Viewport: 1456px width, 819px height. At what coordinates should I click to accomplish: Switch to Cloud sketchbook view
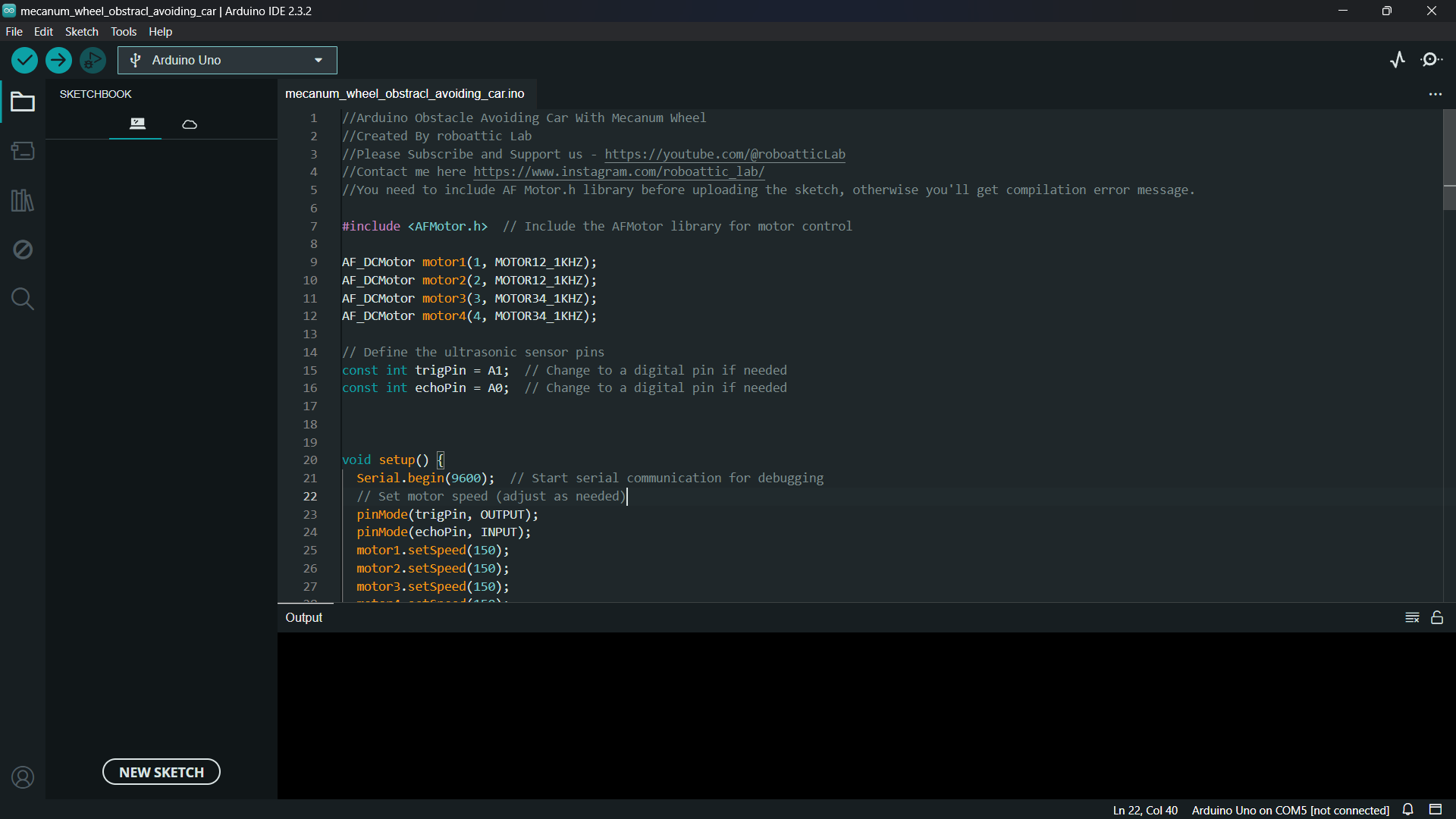tap(190, 124)
